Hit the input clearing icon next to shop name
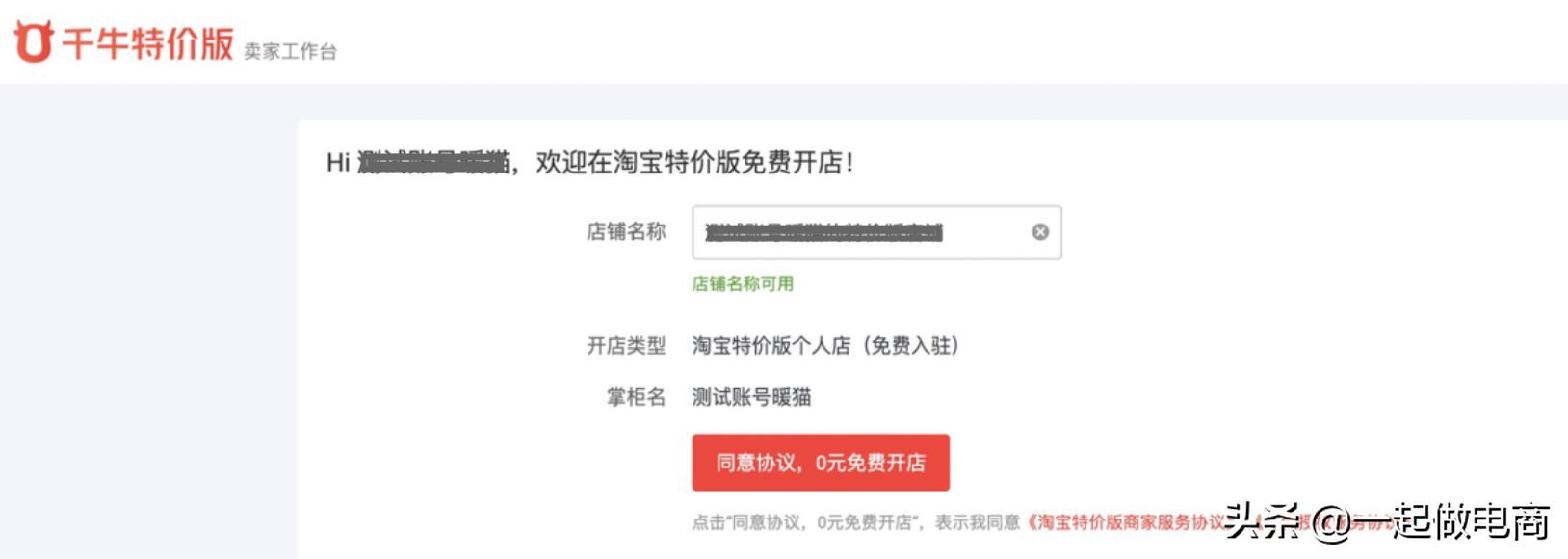The image size is (1568, 559). point(1038,229)
